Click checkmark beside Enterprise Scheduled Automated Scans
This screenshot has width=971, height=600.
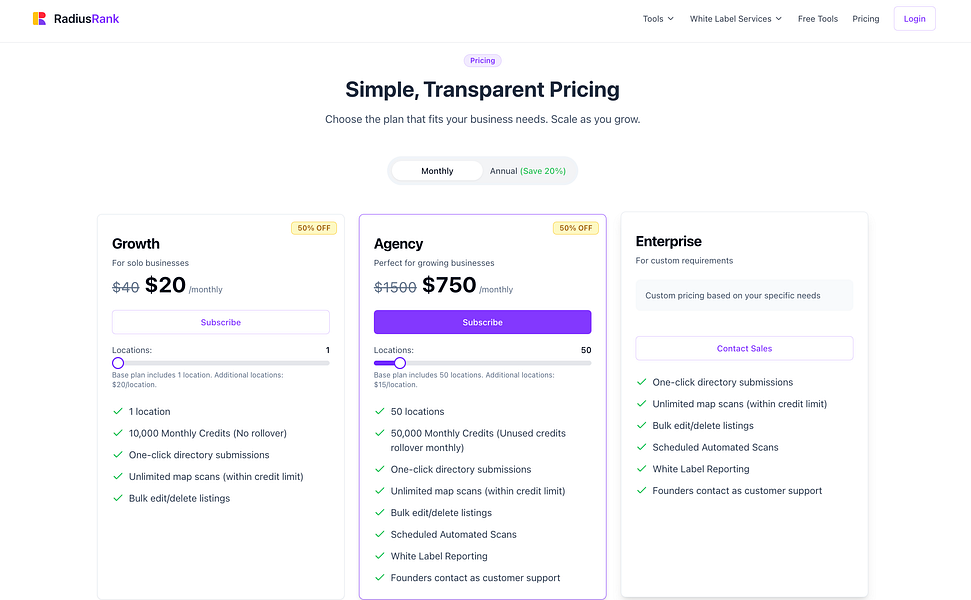coord(642,447)
